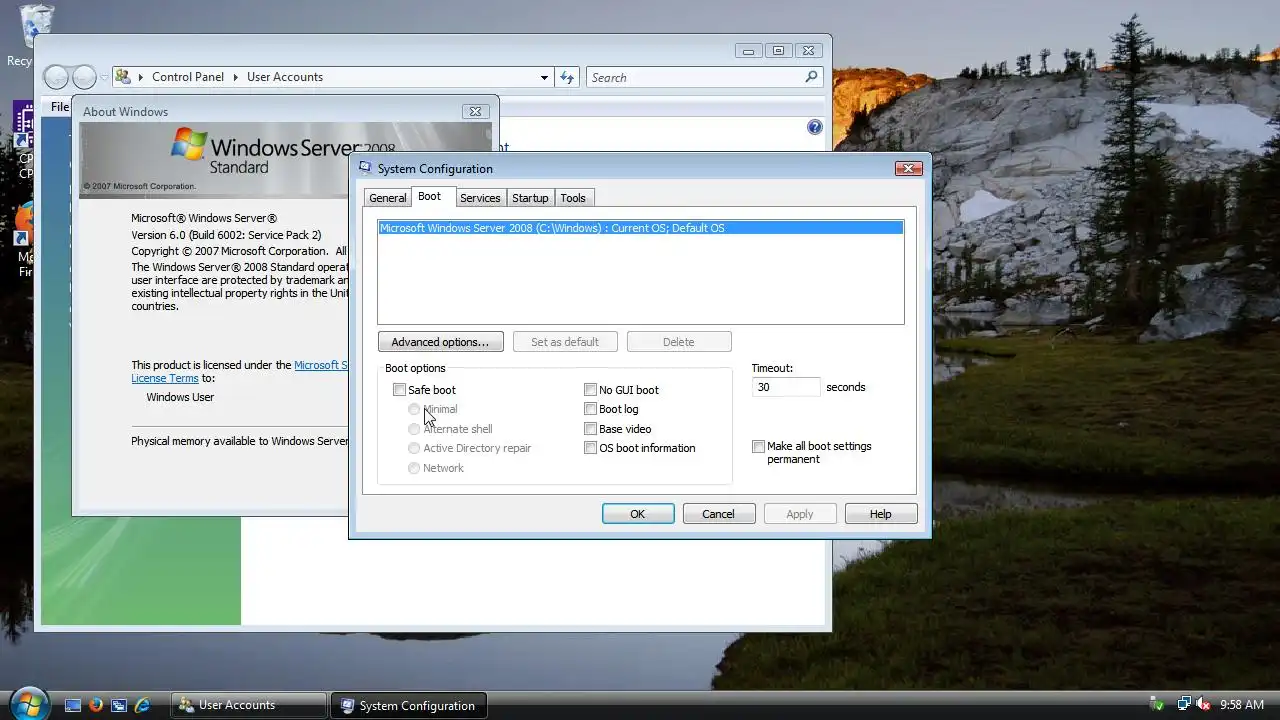Screen dimensions: 1280x720
Task: Select Active Directory repair radio button
Action: [x=414, y=448]
